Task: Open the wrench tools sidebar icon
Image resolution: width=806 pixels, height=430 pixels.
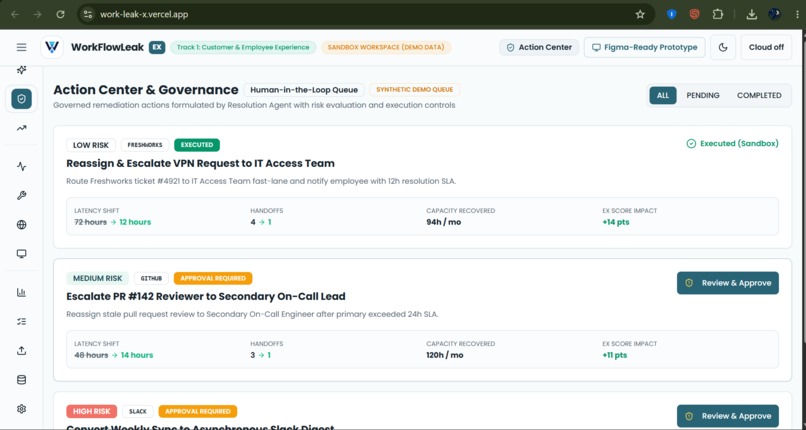Action: (22, 195)
